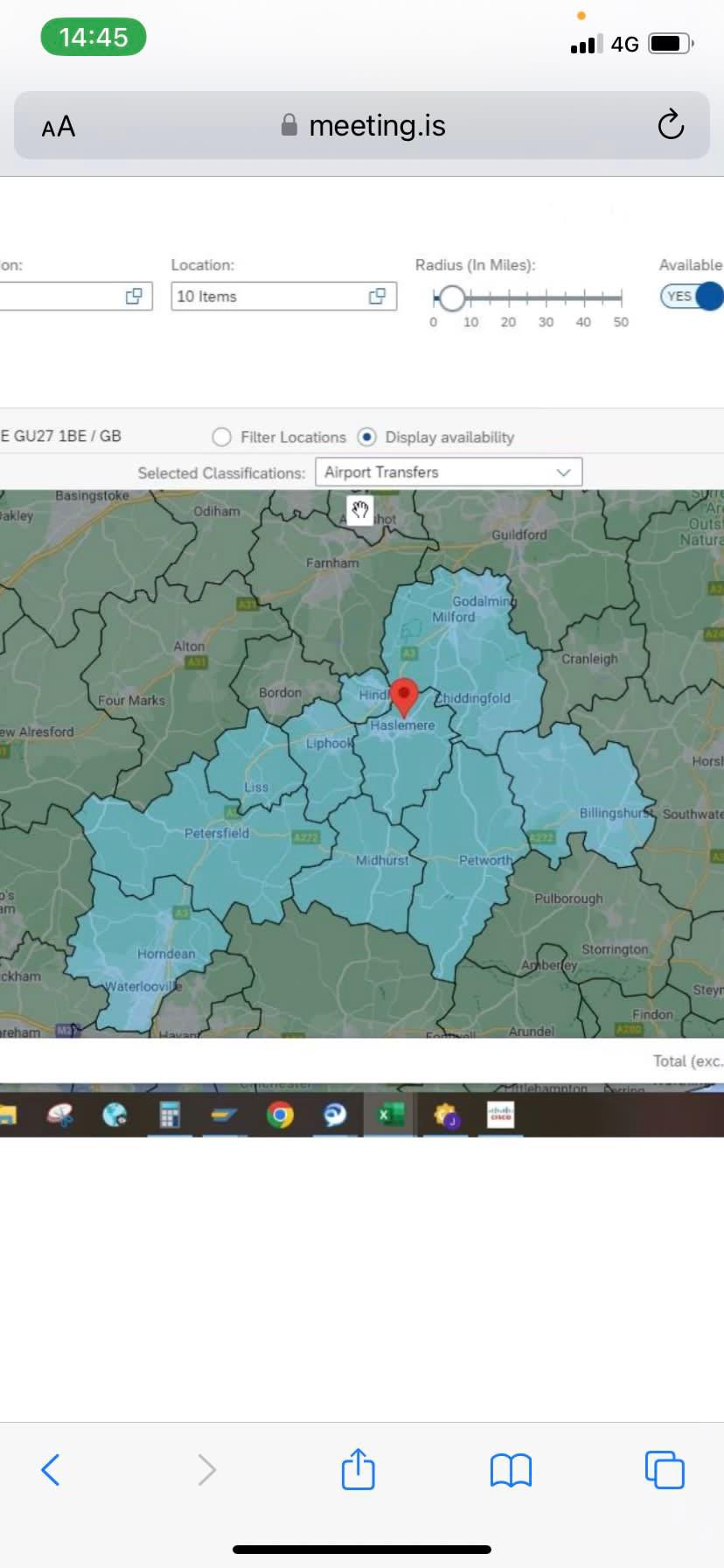Select the Display availability radio button

click(367, 437)
